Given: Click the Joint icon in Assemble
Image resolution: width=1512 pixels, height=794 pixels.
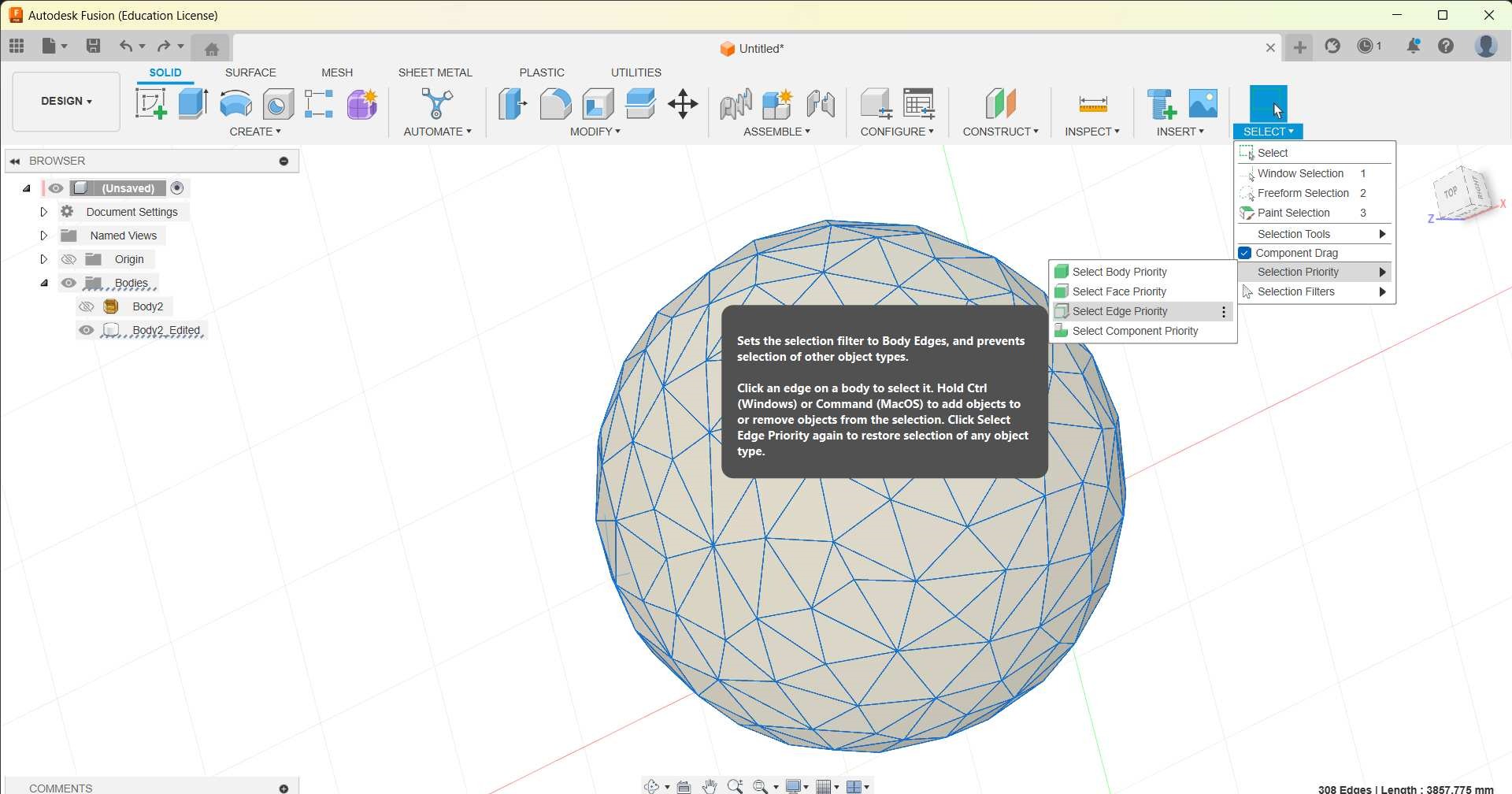Looking at the screenshot, I should (x=736, y=104).
